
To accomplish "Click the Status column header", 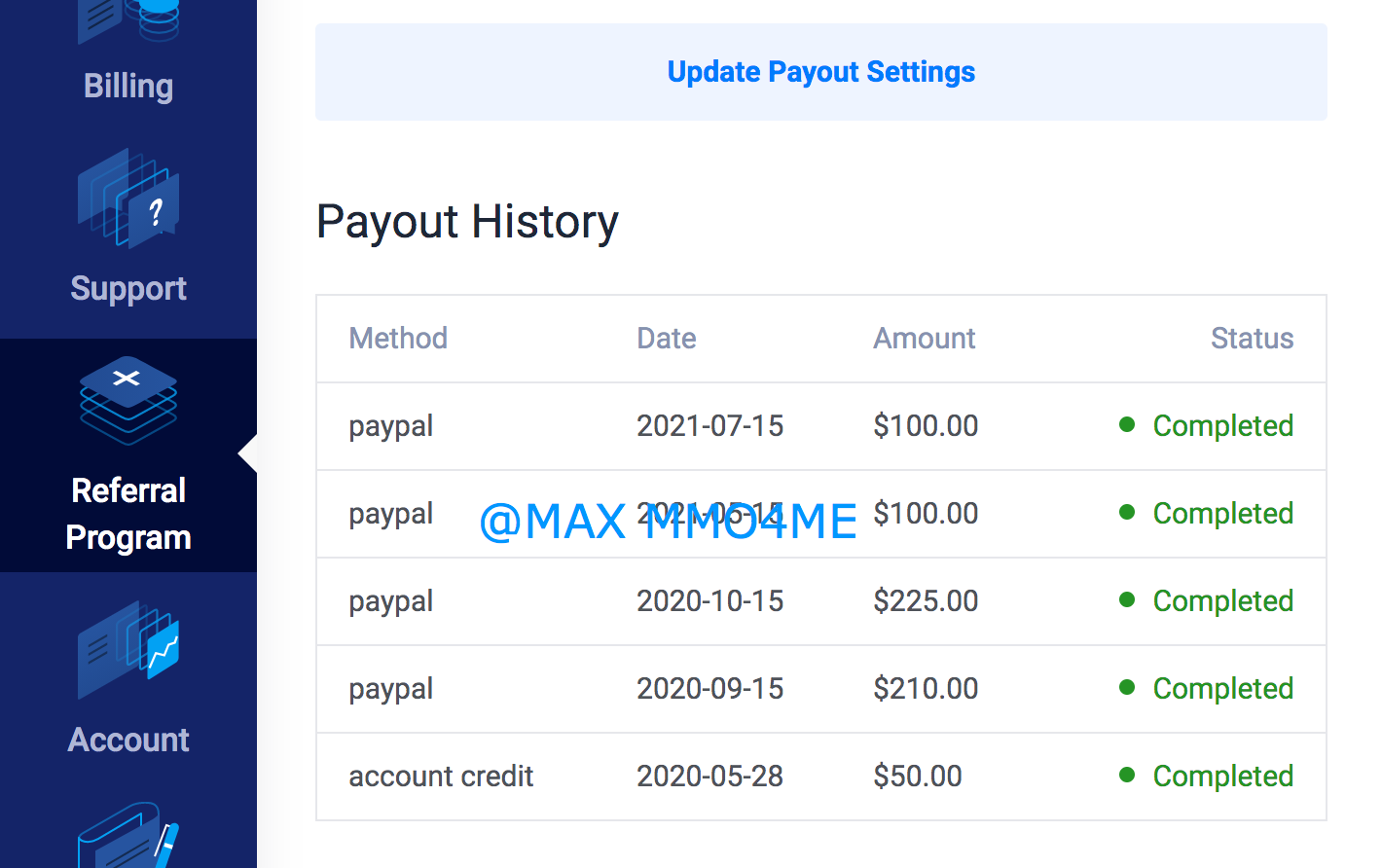I will [x=1252, y=338].
